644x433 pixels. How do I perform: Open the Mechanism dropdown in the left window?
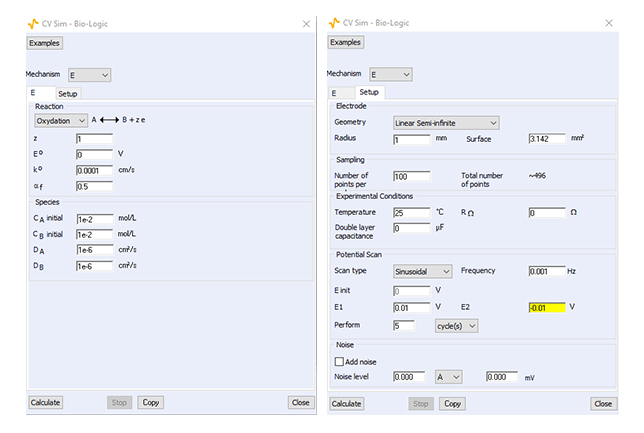coord(89,74)
